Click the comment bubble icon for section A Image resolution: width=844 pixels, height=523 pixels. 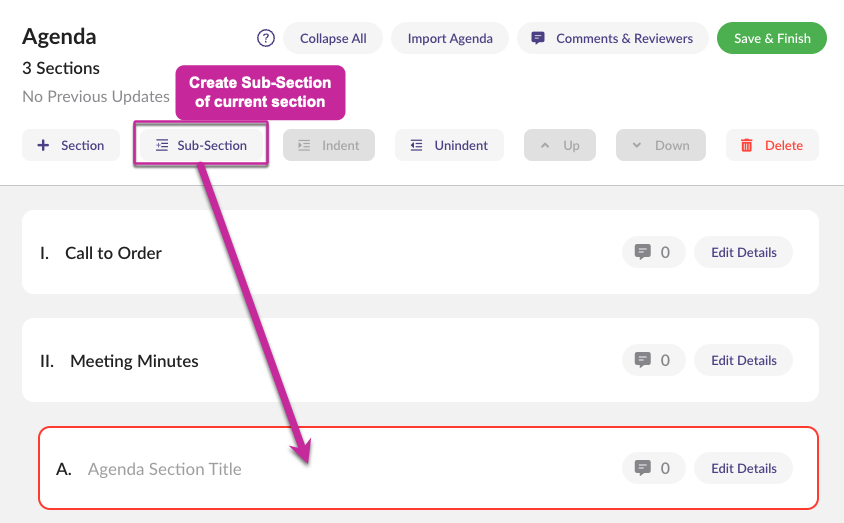point(642,468)
